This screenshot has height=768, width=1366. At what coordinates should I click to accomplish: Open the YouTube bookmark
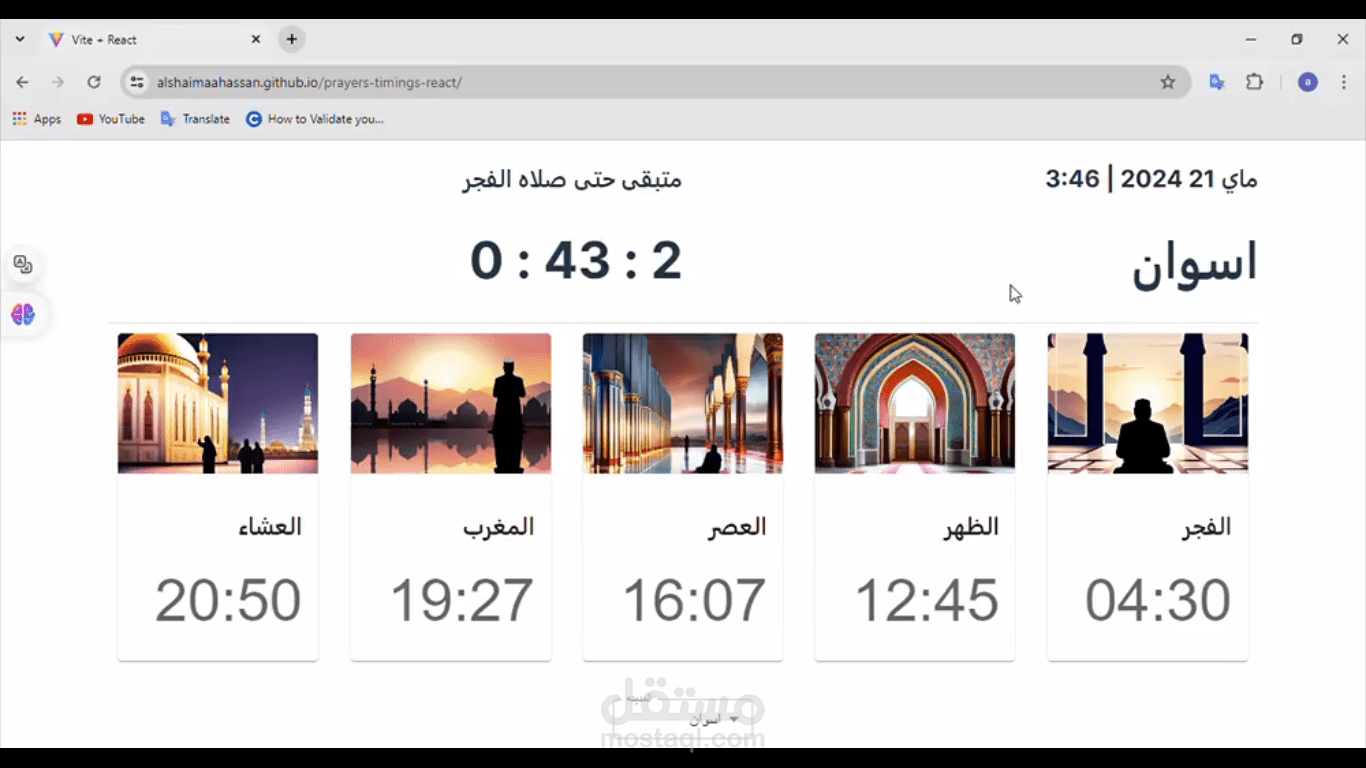click(111, 119)
